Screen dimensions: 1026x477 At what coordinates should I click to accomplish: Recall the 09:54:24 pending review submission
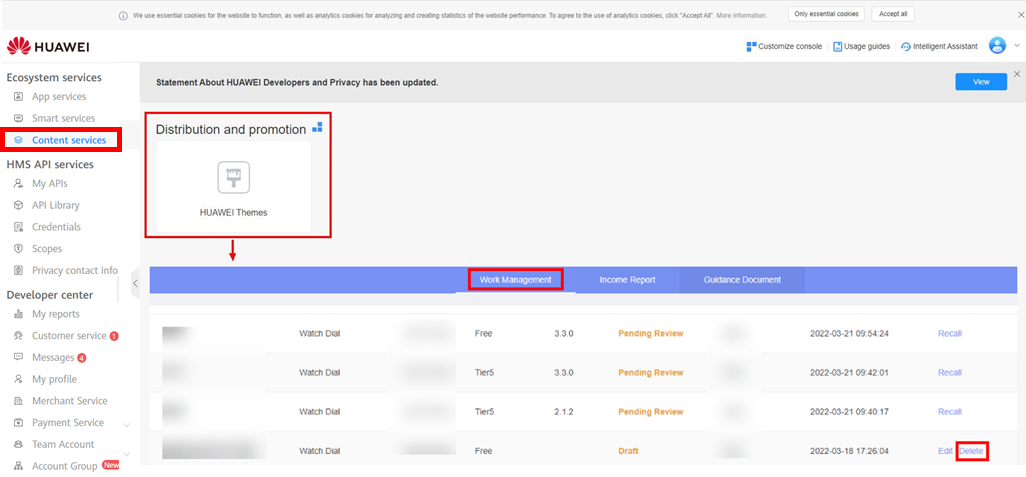(949, 333)
